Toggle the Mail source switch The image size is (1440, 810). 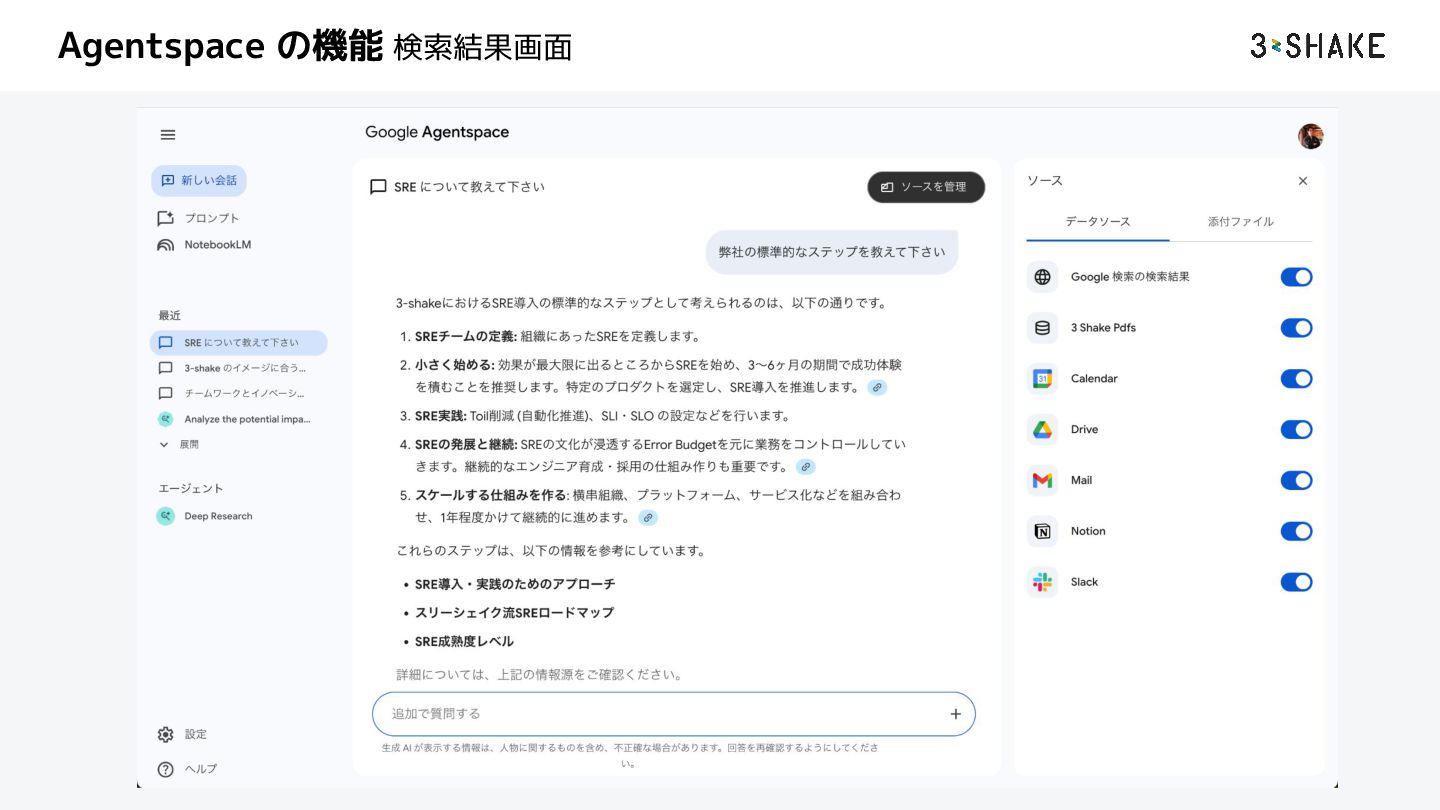click(x=1296, y=481)
